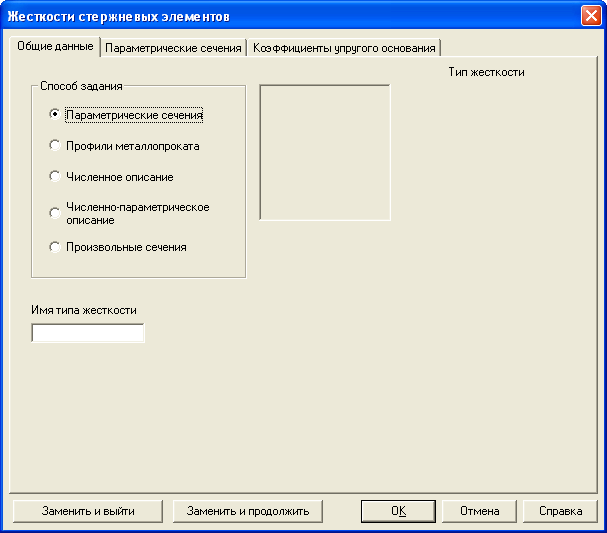Click the Заменить и продолжить button
The height and width of the screenshot is (533, 607).
pos(248,511)
